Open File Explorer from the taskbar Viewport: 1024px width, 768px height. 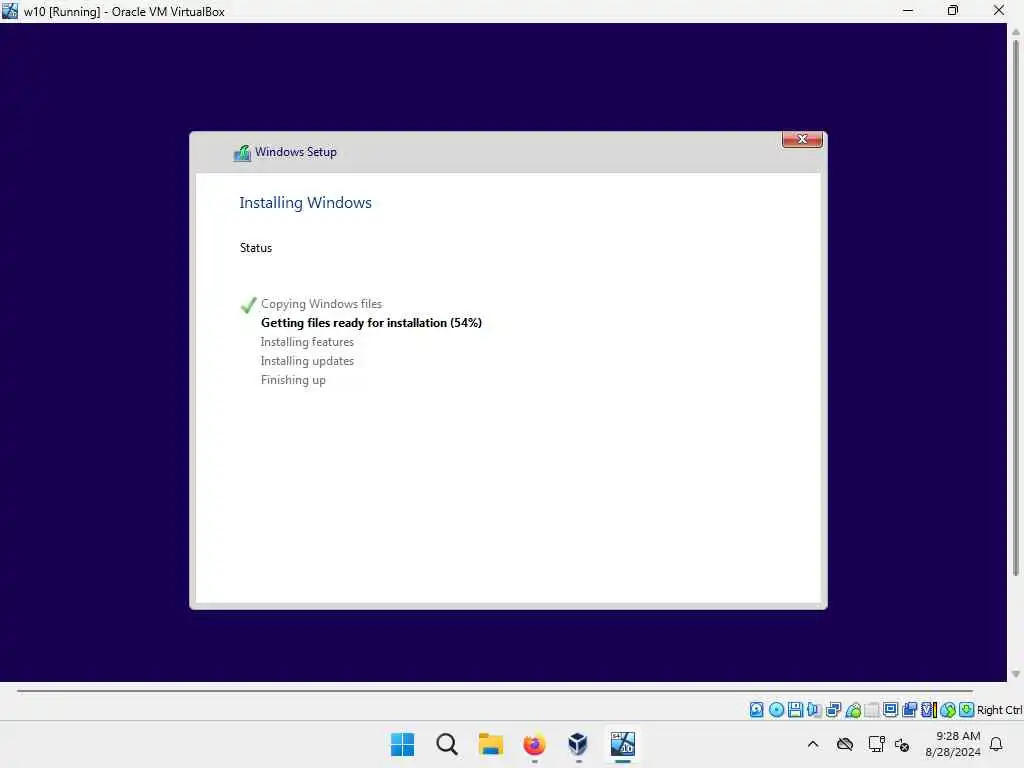(490, 744)
